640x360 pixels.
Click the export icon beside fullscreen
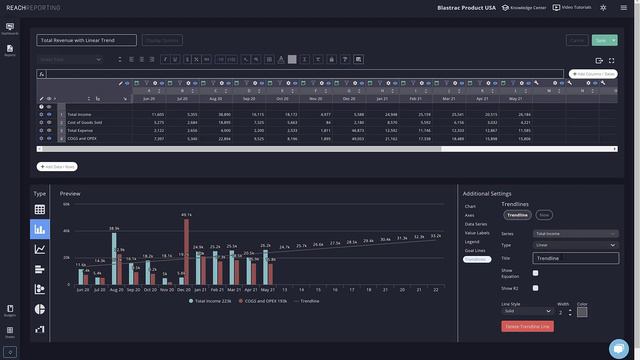pos(599,60)
